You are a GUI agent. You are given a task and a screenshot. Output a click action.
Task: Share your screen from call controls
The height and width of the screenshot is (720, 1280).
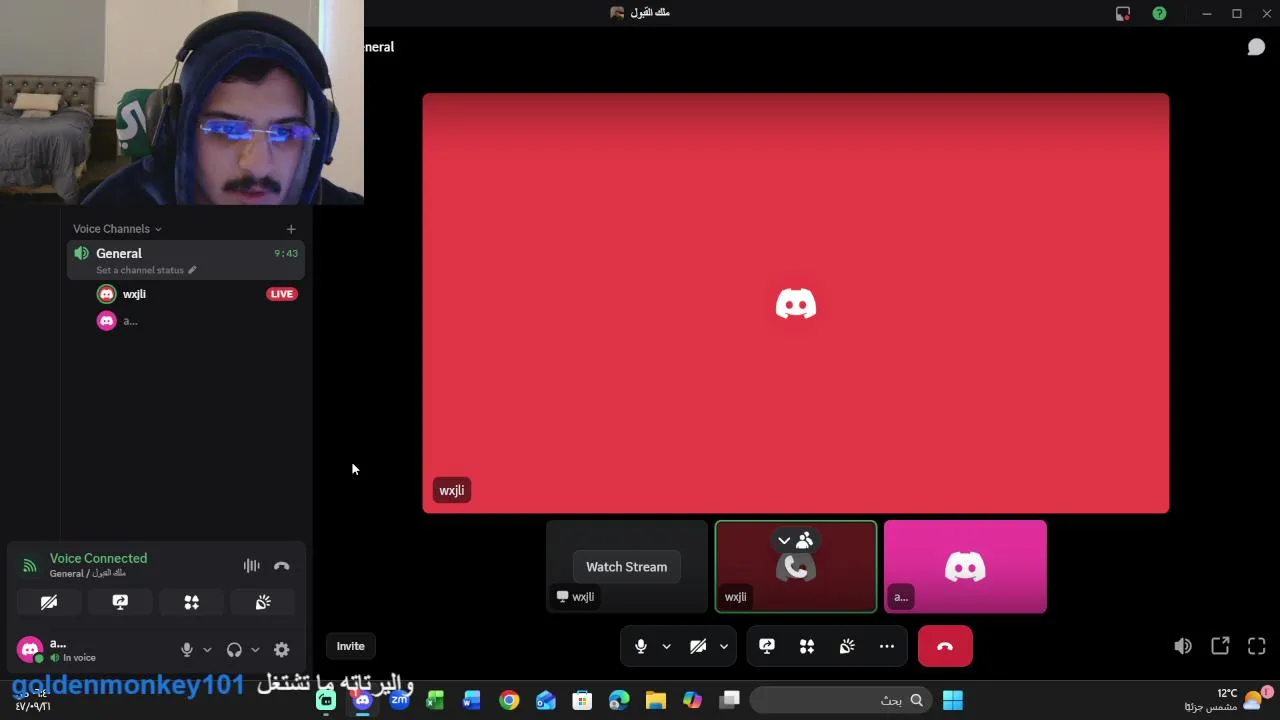[x=767, y=646]
